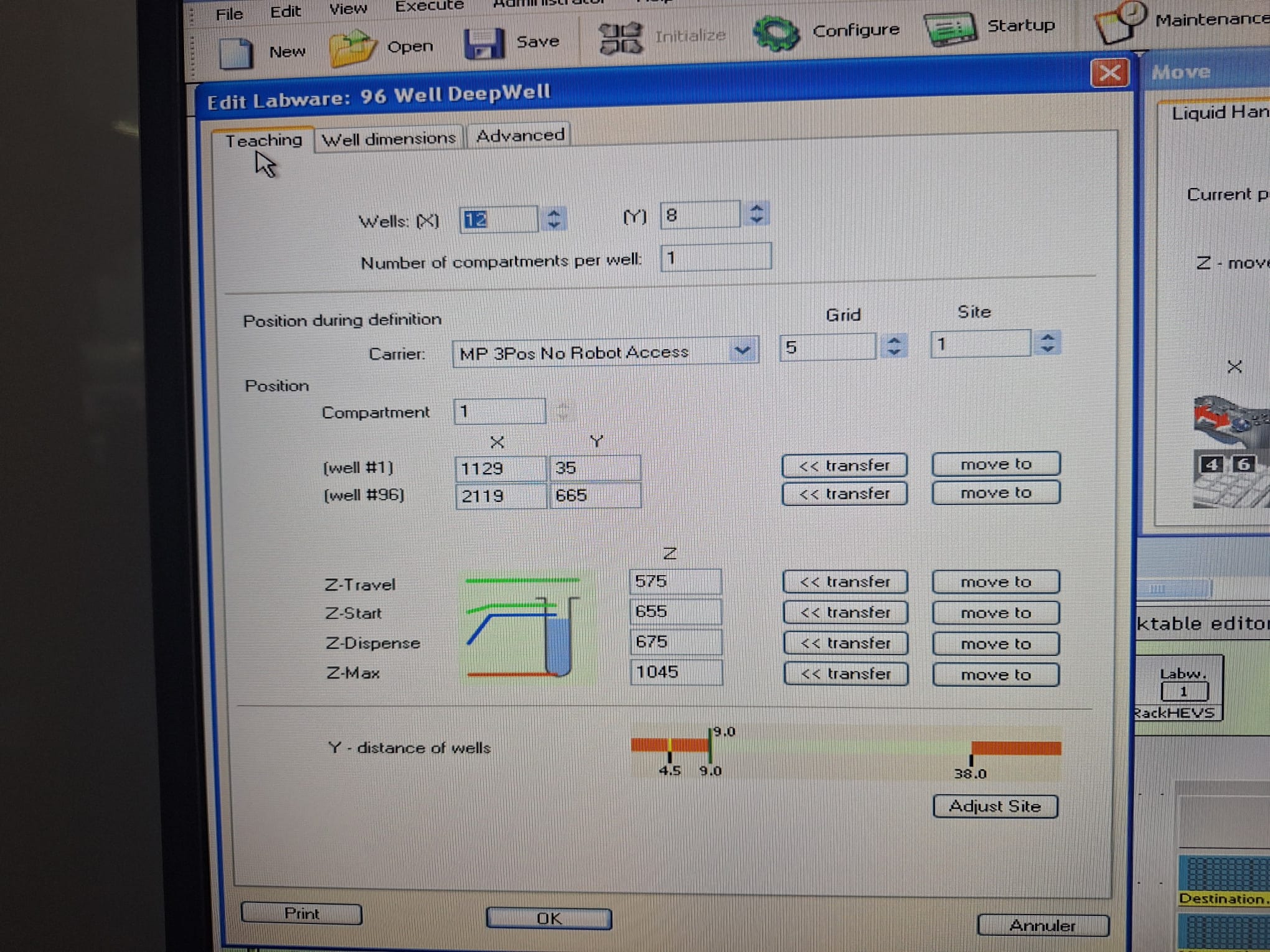Click the Open folder toolbar icon
Image resolution: width=1270 pixels, height=952 pixels.
pos(352,49)
